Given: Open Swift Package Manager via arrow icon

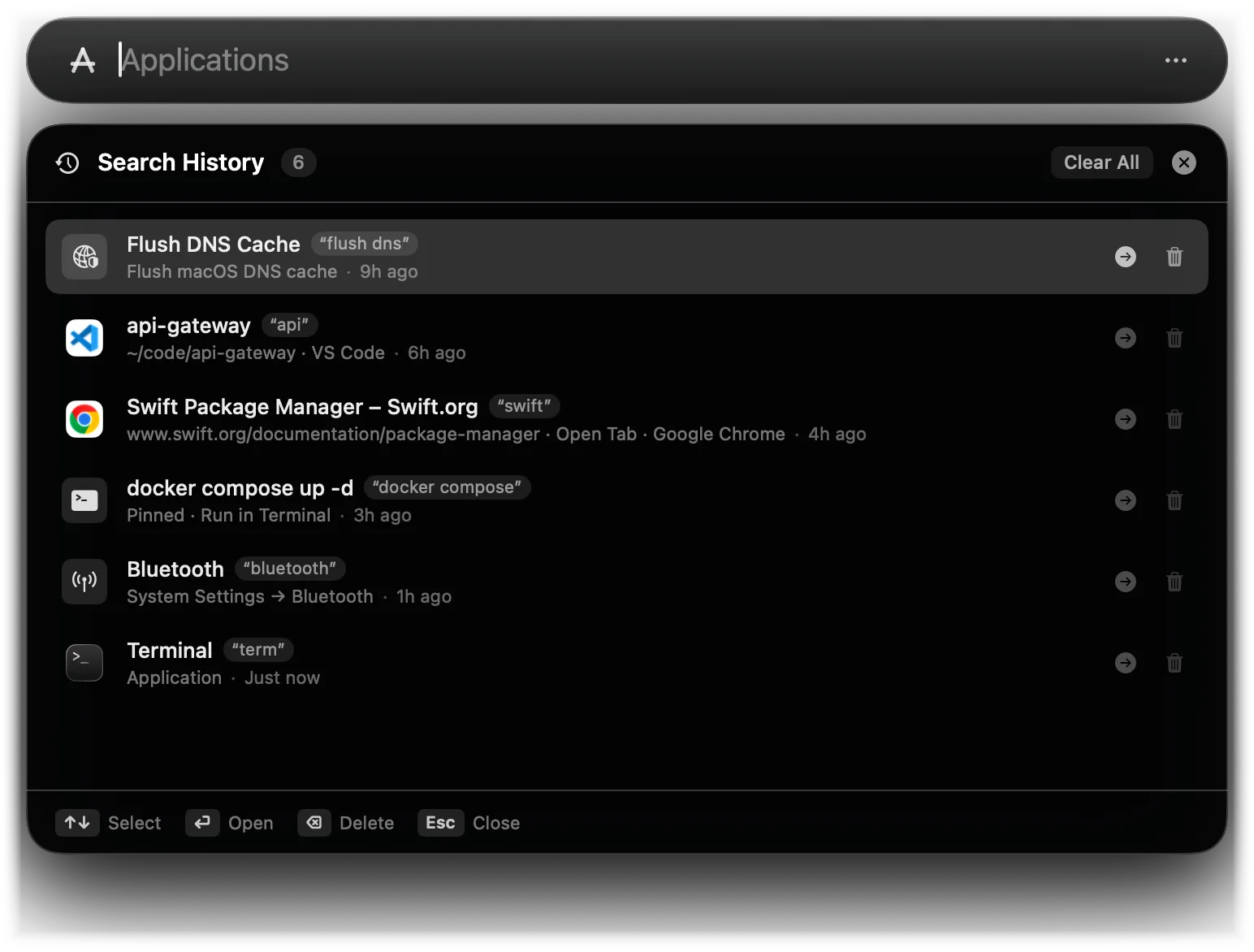Looking at the screenshot, I should [1125, 419].
